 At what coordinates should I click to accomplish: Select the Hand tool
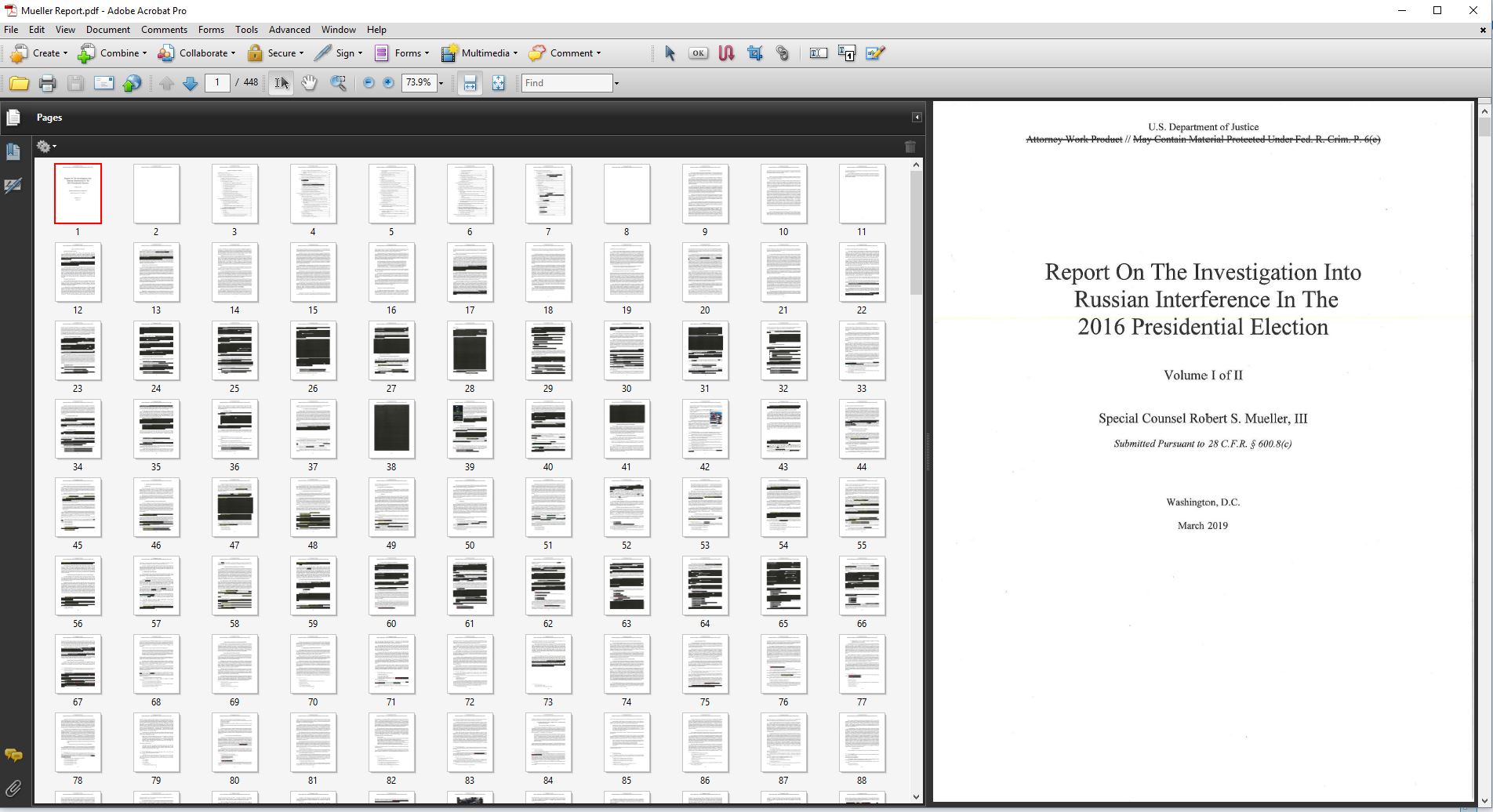pyautogui.click(x=309, y=83)
